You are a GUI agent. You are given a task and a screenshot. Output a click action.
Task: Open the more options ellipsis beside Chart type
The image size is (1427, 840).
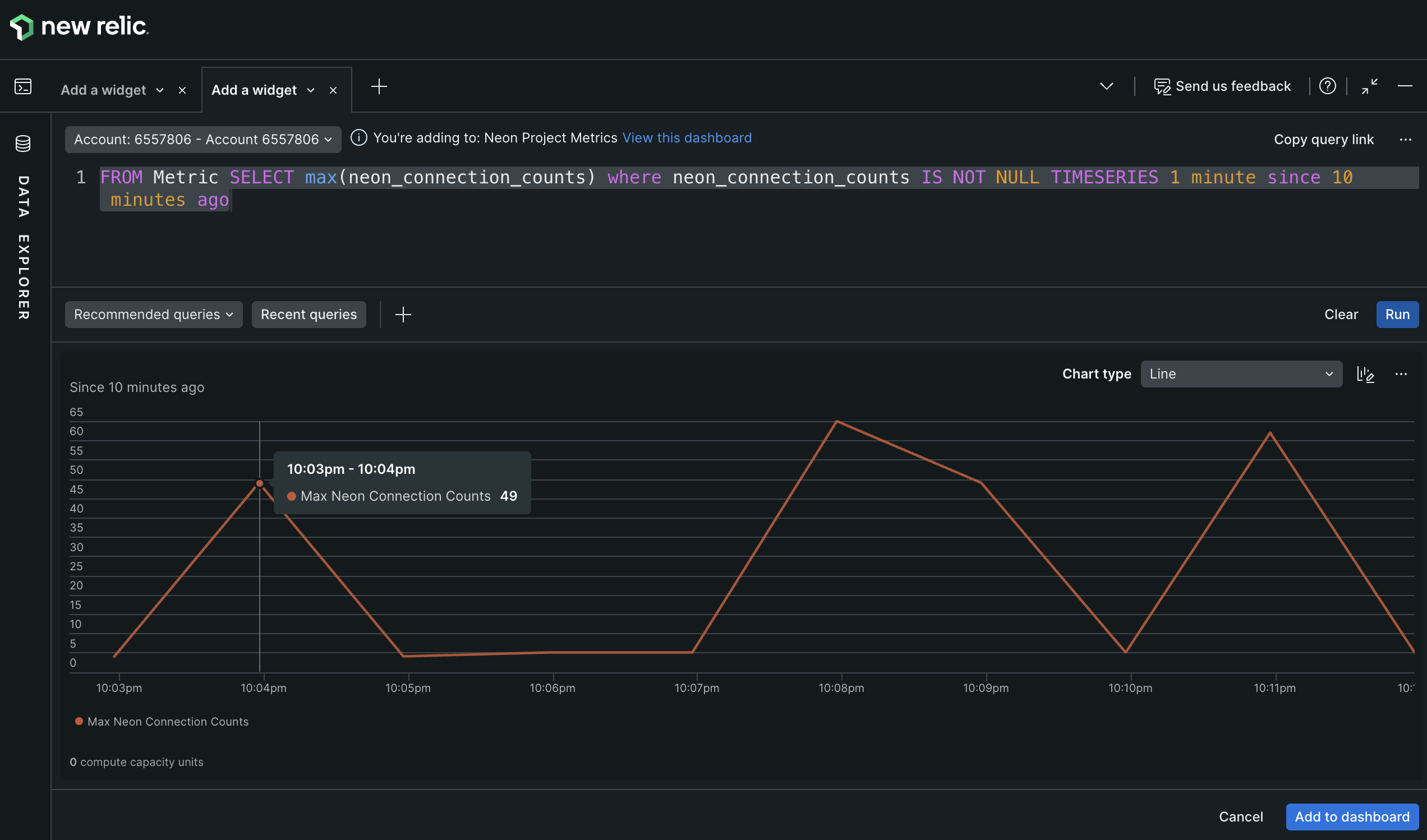pyautogui.click(x=1403, y=374)
